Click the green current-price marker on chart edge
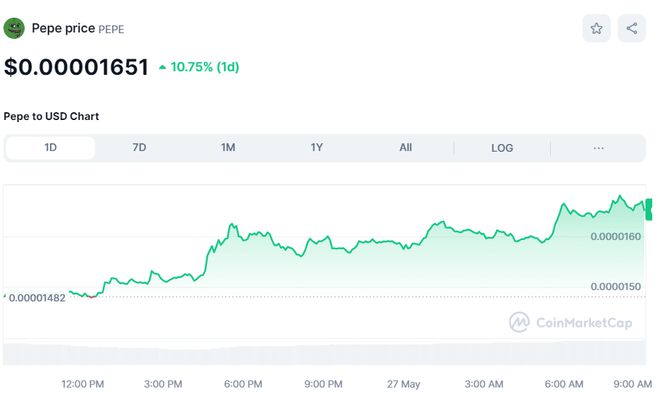This screenshot has width=660, height=396. coord(649,210)
